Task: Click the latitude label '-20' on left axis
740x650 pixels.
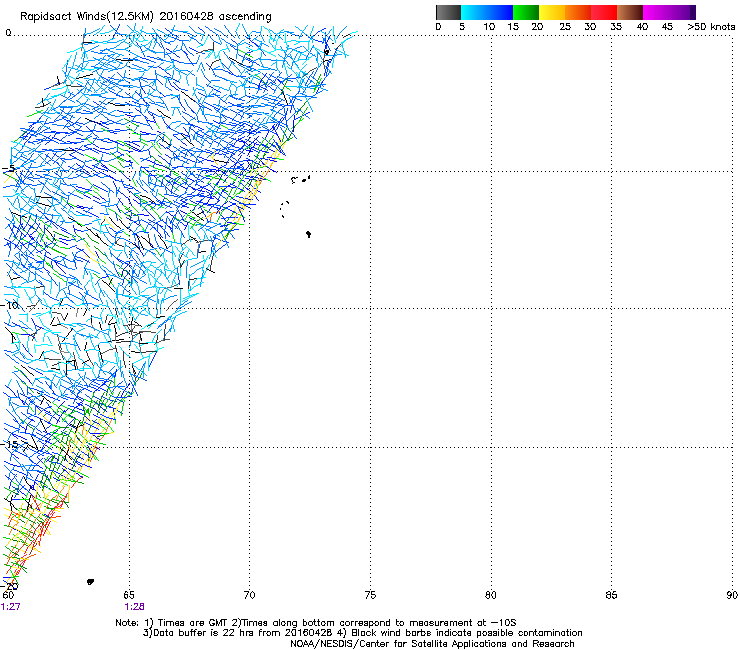Action: coord(10,585)
